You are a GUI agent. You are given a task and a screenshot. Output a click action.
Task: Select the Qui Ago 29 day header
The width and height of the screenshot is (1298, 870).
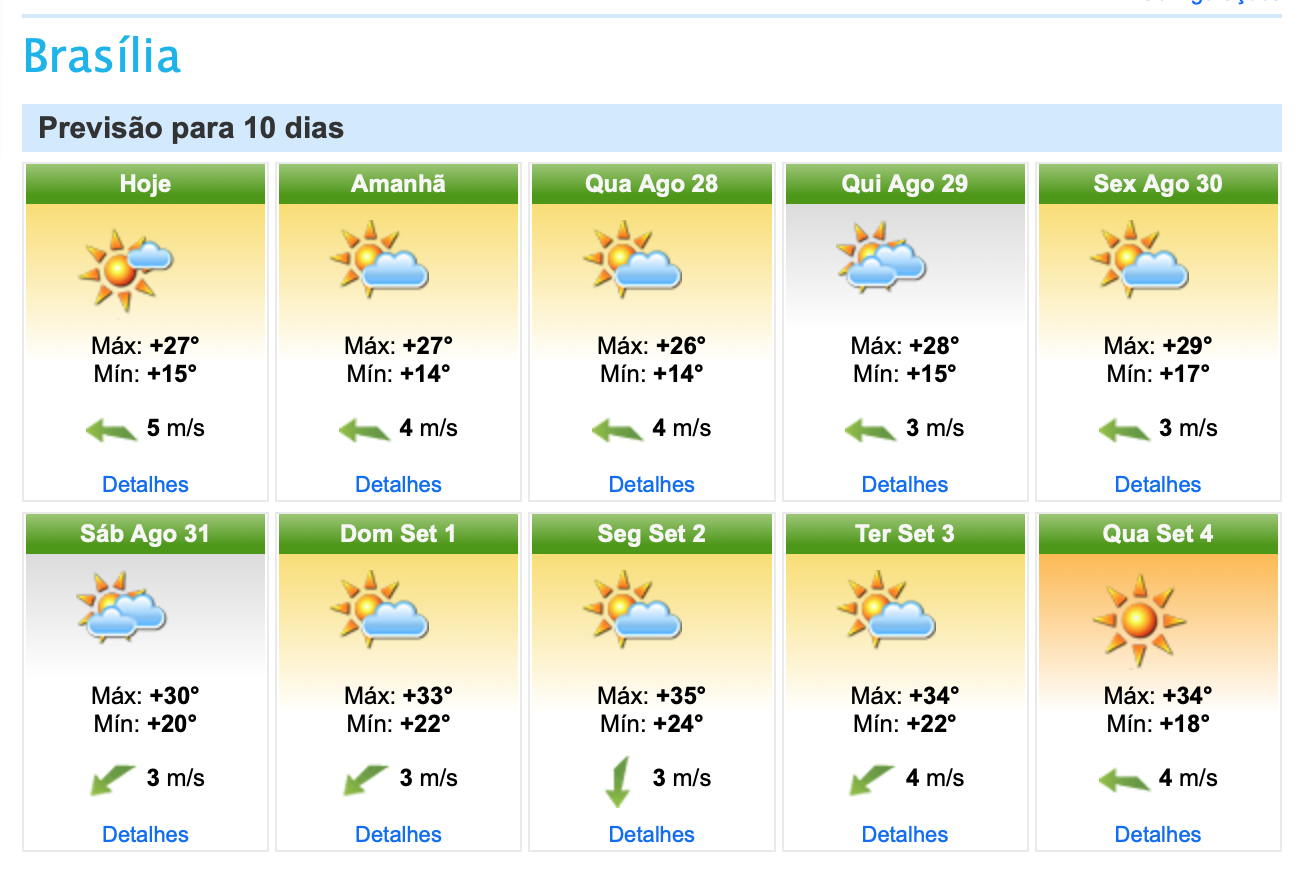905,184
